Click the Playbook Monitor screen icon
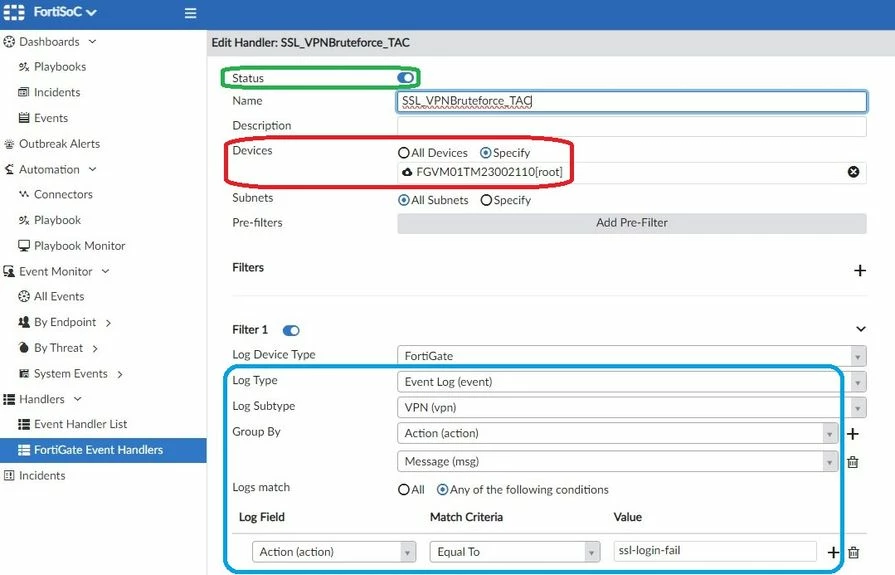This screenshot has height=575, width=895. coord(23,246)
